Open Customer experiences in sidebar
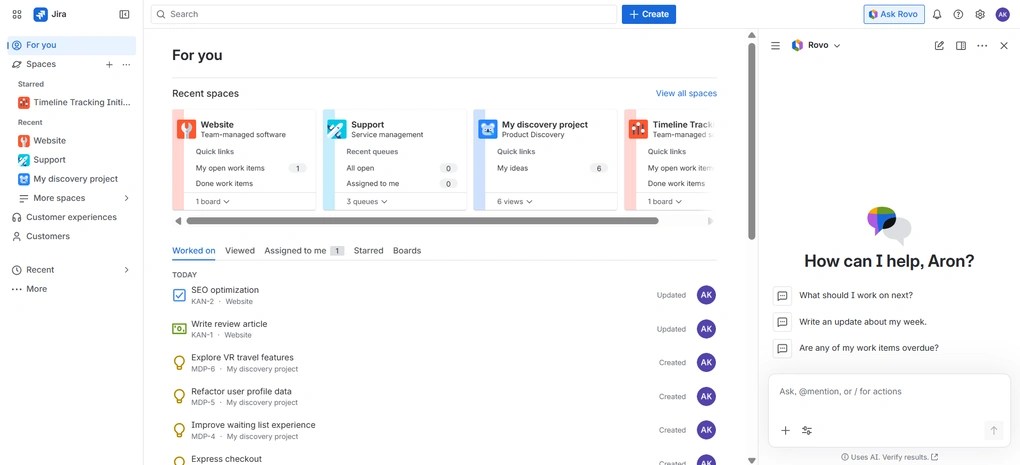Image resolution: width=1020 pixels, height=465 pixels. tap(72, 217)
